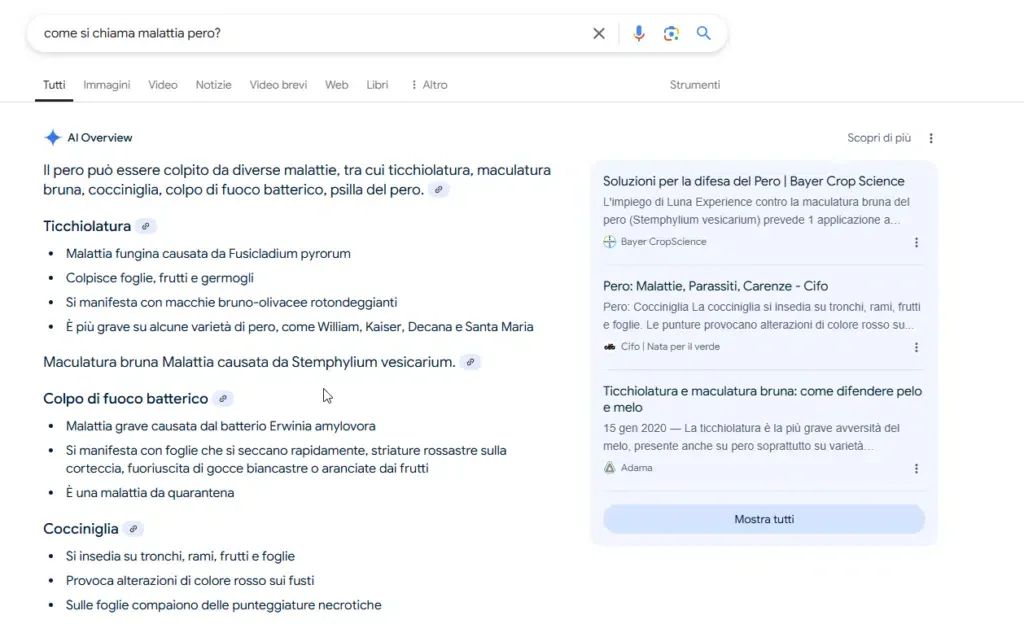Screen dimensions: 1024x624
Task: Click the magnifying glass search icon
Action: 704,33
